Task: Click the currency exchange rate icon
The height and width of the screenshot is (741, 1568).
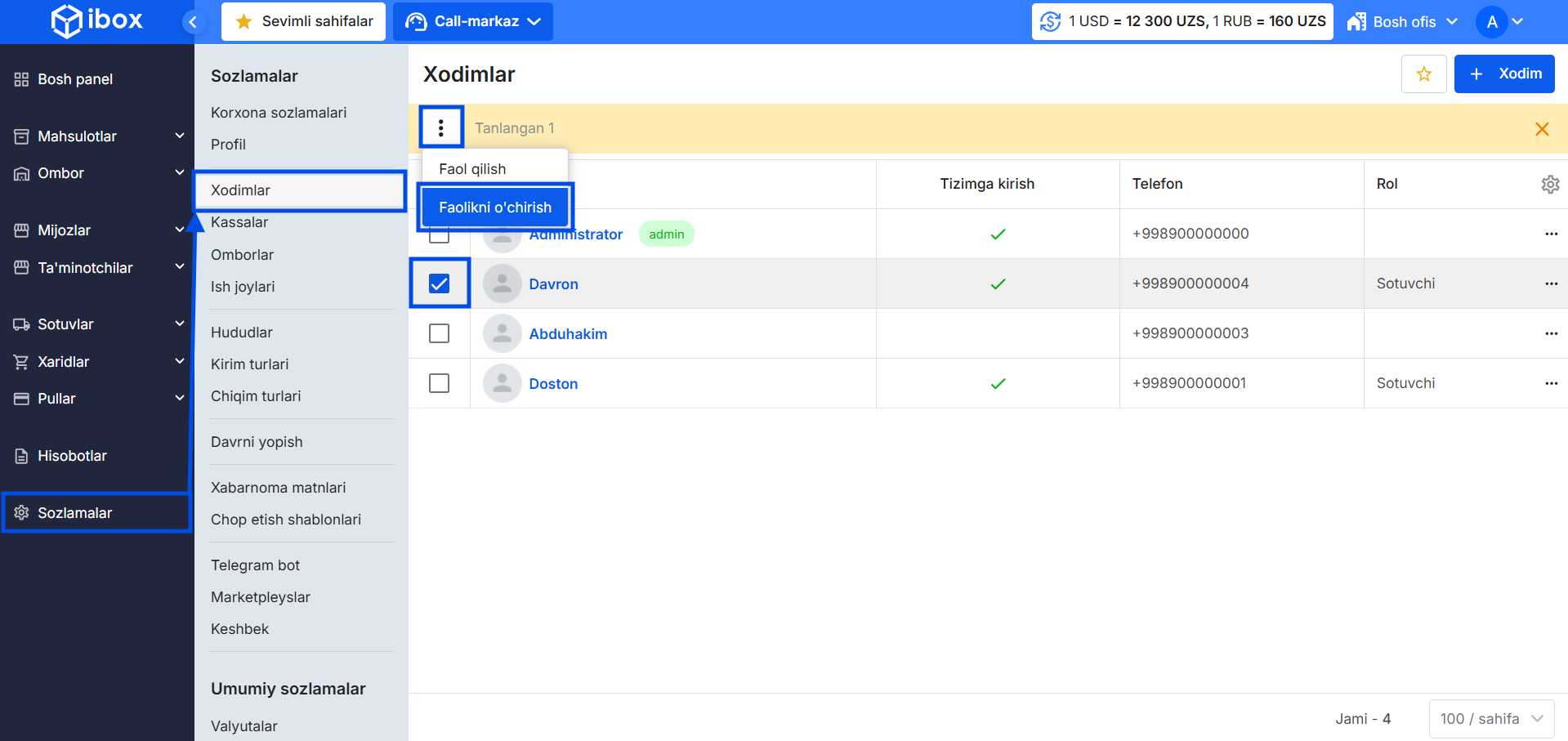Action: pyautogui.click(x=1050, y=21)
